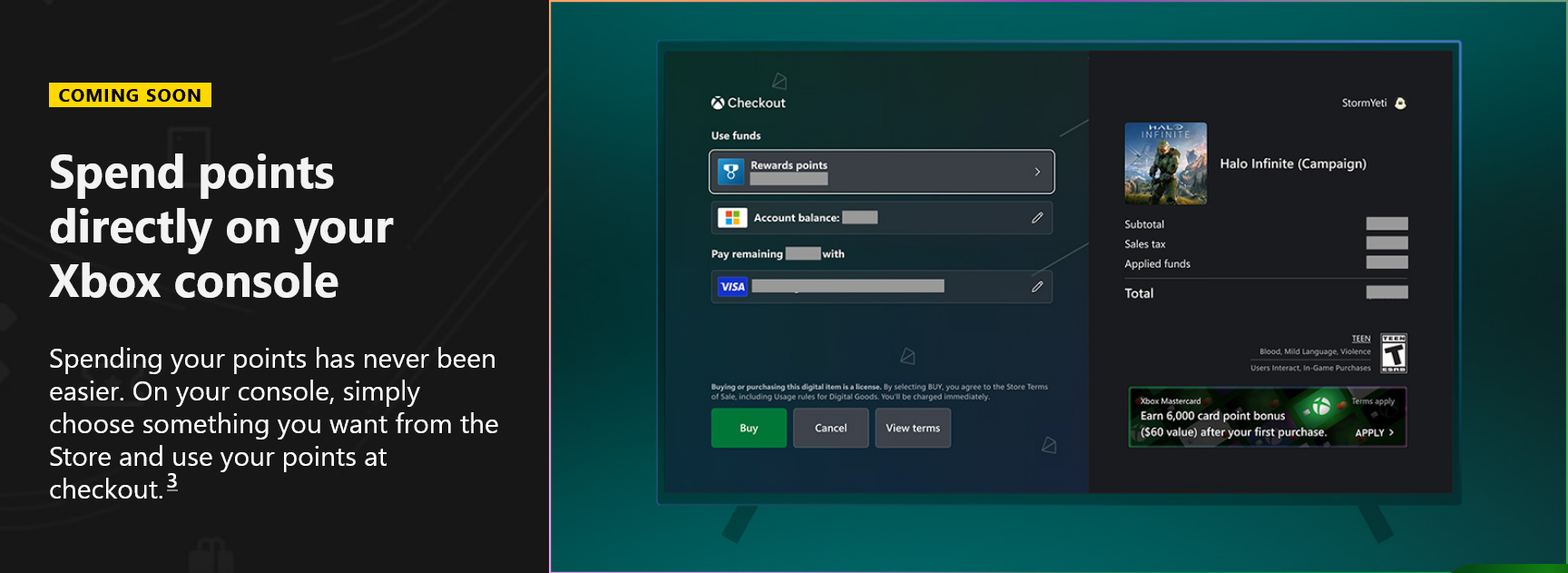This screenshot has height=573, width=1568.
Task: Click the Microsoft logo next to Account balance
Action: [x=731, y=218]
